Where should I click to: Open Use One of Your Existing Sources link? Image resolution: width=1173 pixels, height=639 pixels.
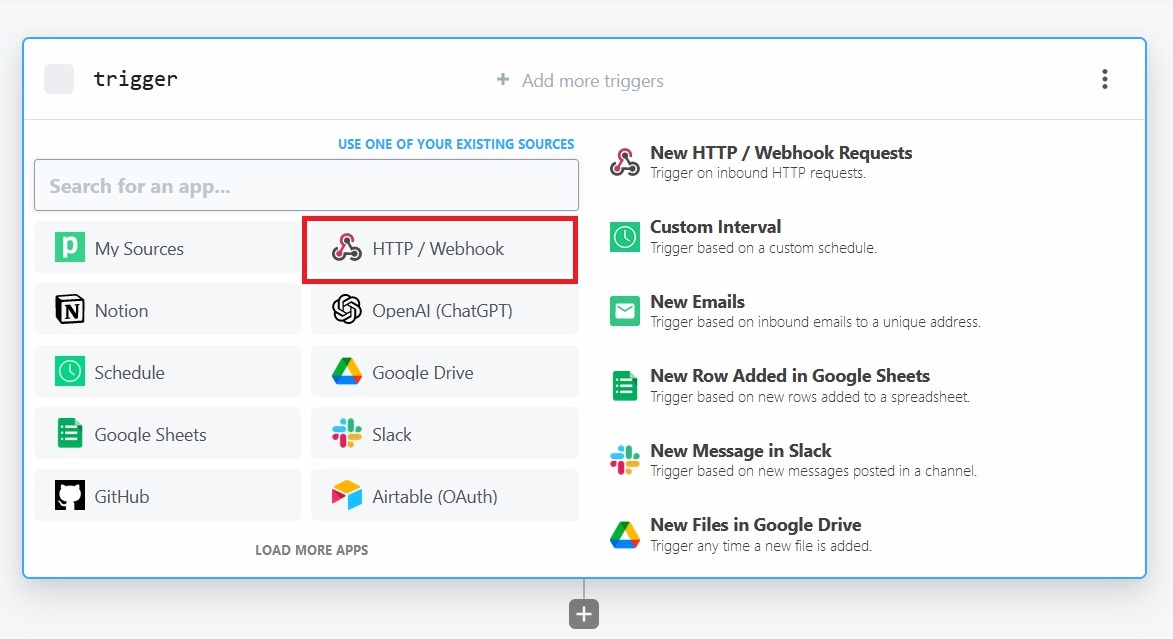coord(456,144)
